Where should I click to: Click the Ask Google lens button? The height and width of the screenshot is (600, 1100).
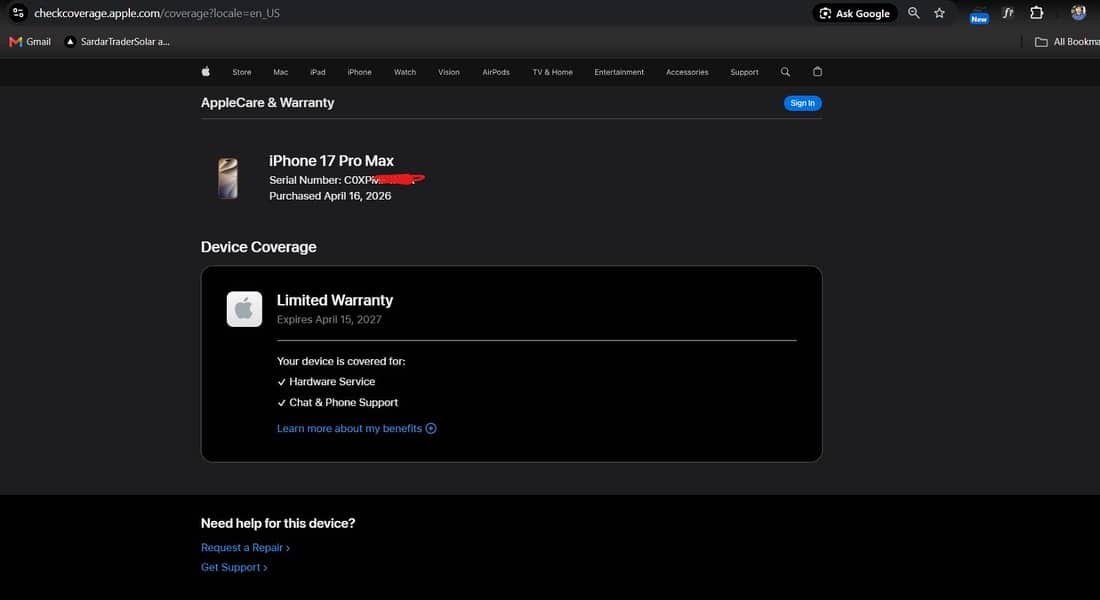855,13
